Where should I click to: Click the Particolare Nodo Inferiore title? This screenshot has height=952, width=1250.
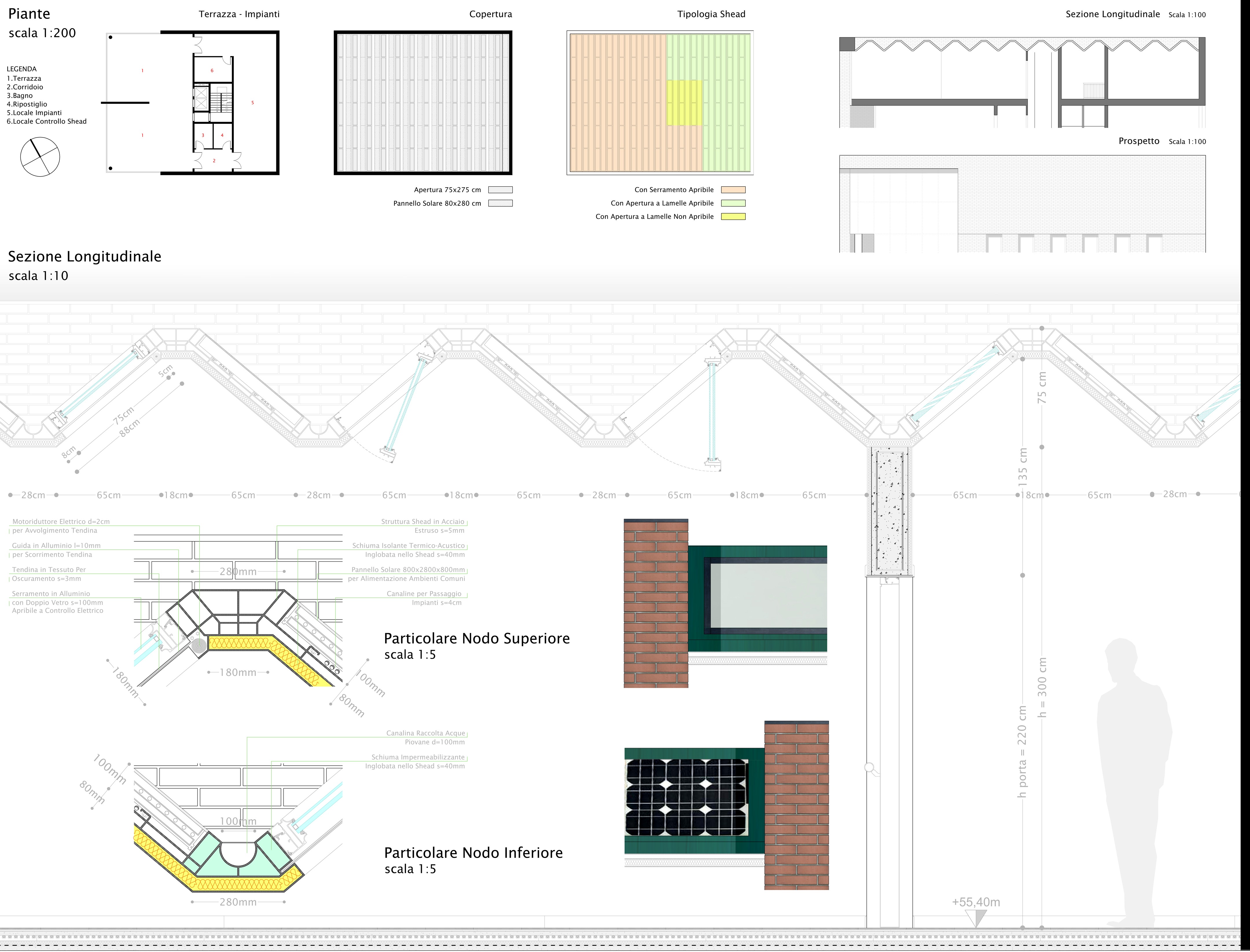pos(473,853)
